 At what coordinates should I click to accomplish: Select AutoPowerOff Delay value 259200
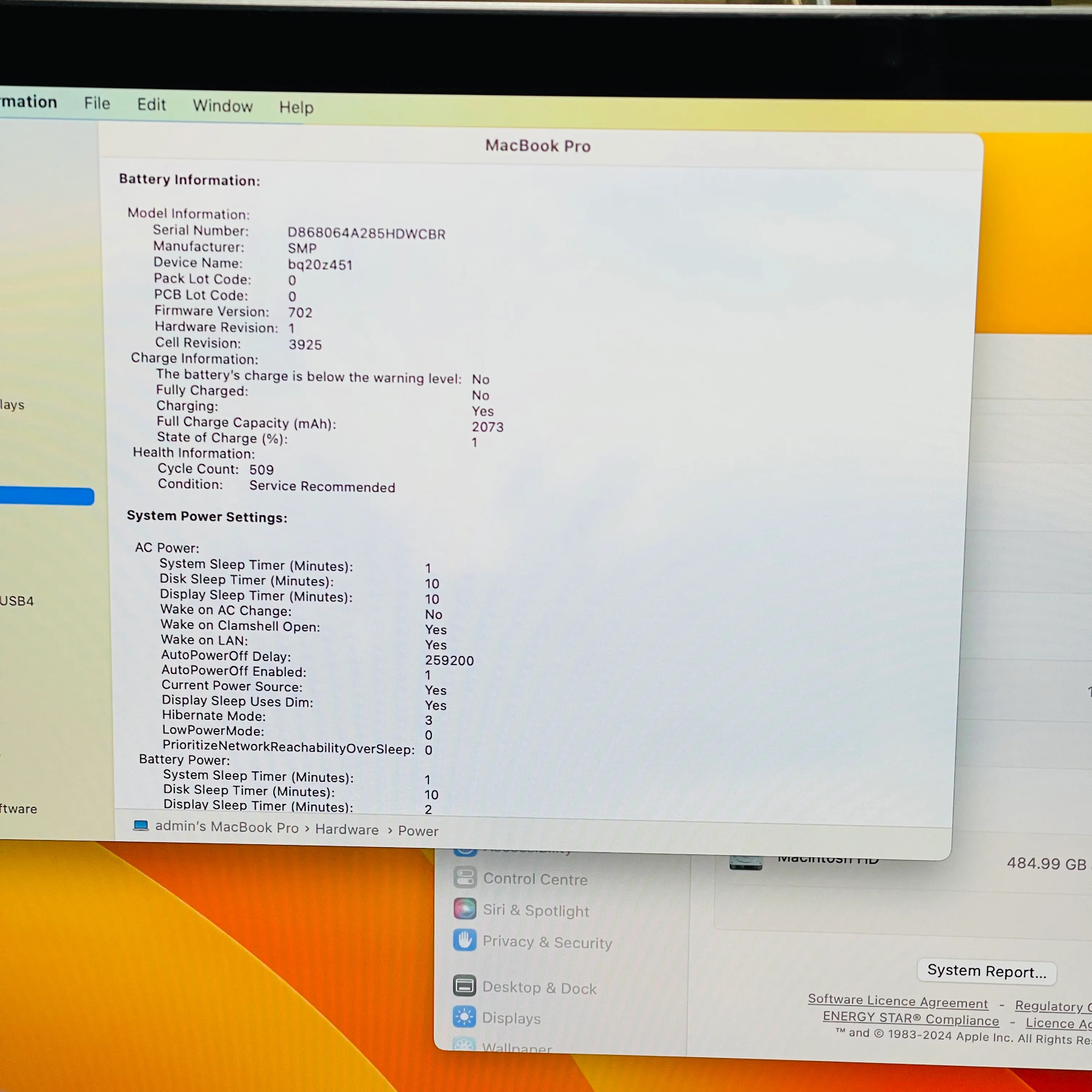449,660
